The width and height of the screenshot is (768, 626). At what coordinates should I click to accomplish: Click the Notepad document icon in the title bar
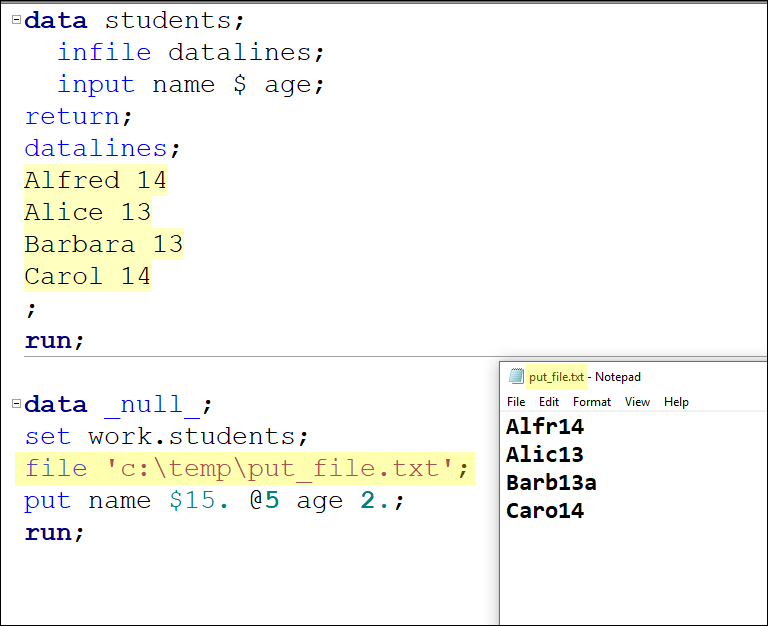pos(516,376)
